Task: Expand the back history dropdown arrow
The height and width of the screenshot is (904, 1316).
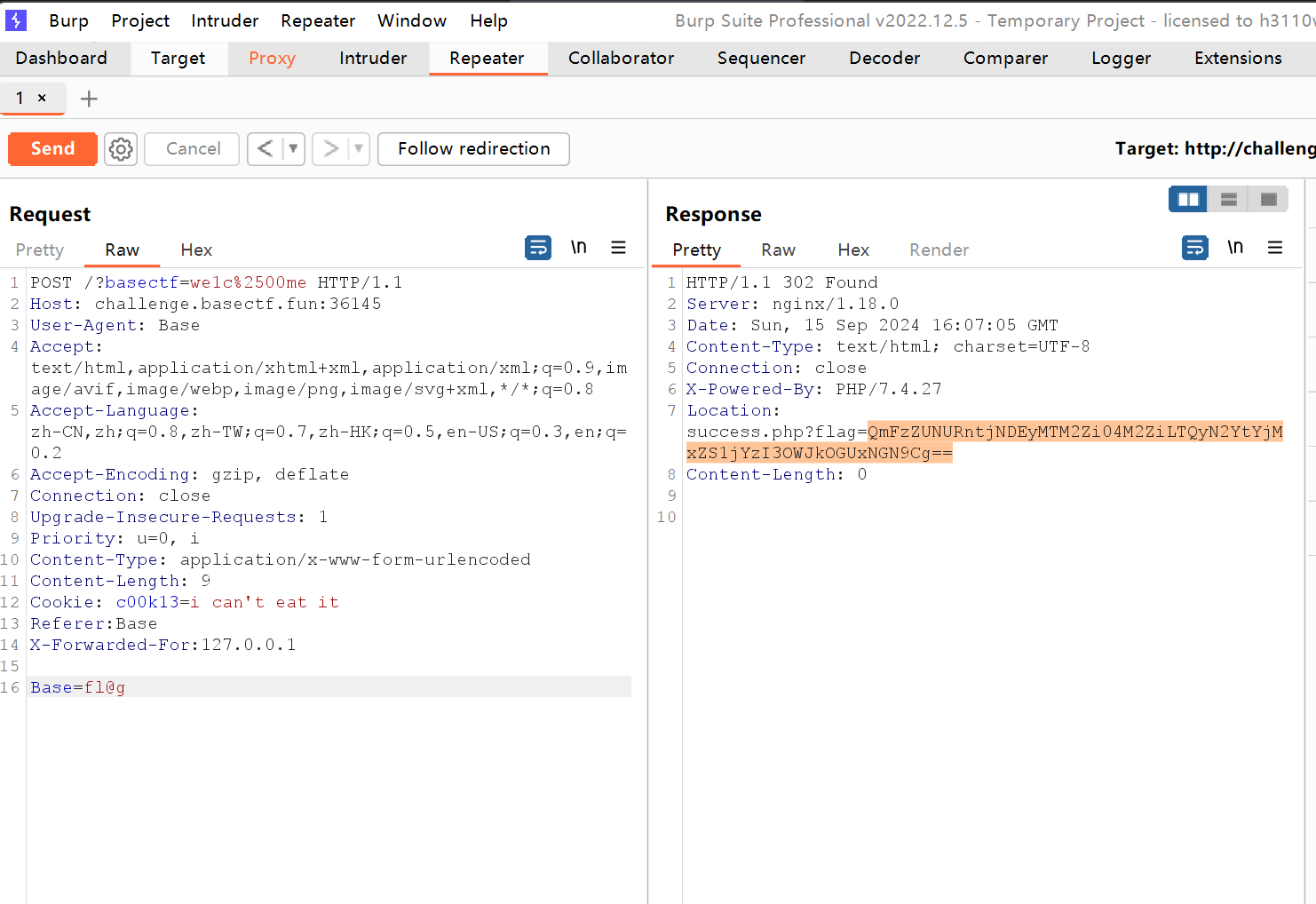Action: tap(293, 149)
